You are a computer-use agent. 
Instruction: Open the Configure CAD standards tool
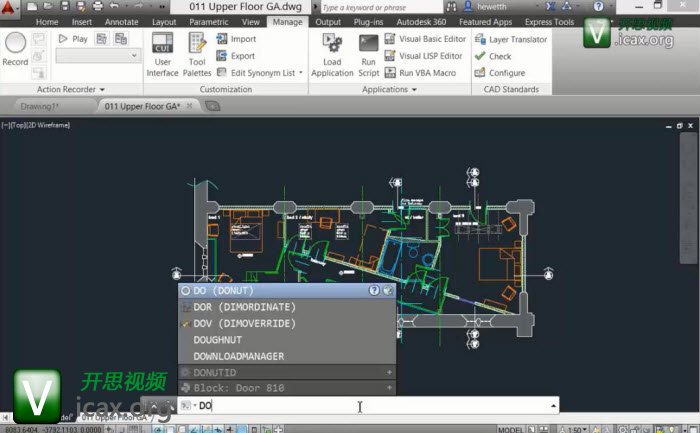coord(506,73)
